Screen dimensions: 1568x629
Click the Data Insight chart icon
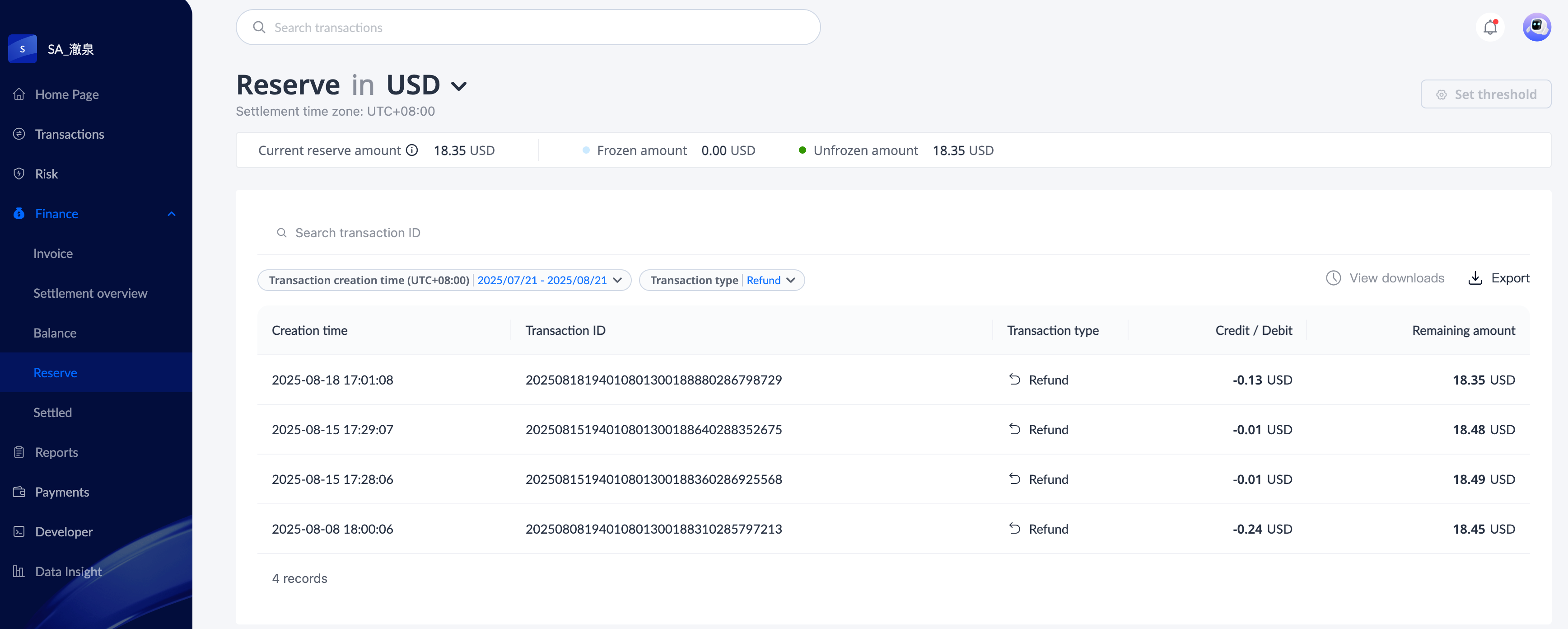click(x=19, y=571)
